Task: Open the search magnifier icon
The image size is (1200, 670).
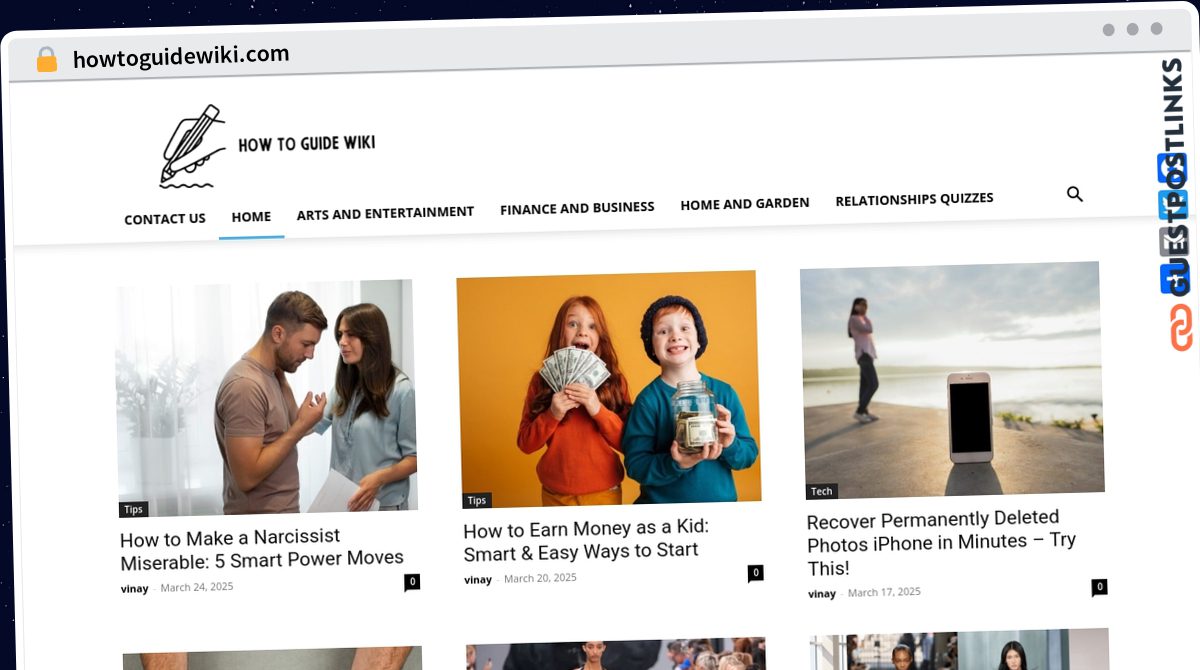Action: [x=1075, y=194]
